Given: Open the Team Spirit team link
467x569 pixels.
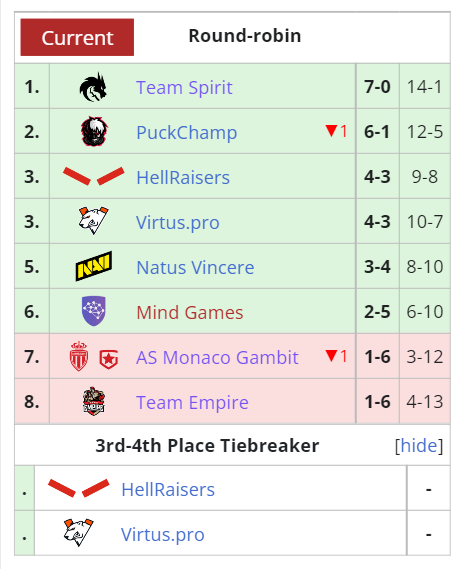Looking at the screenshot, I should click(x=184, y=87).
